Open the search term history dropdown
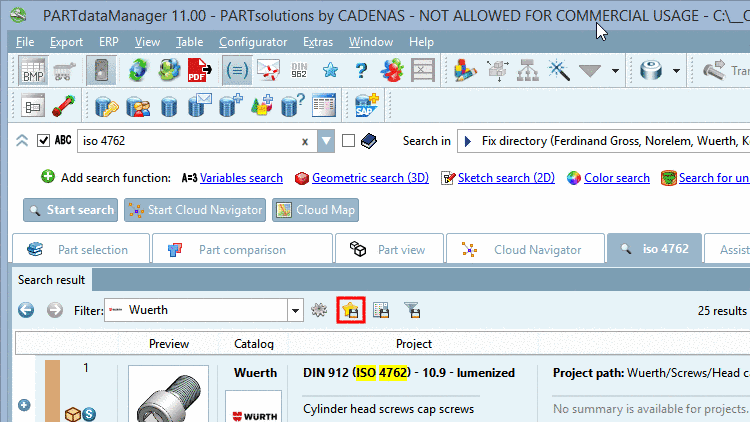 (x=326, y=141)
